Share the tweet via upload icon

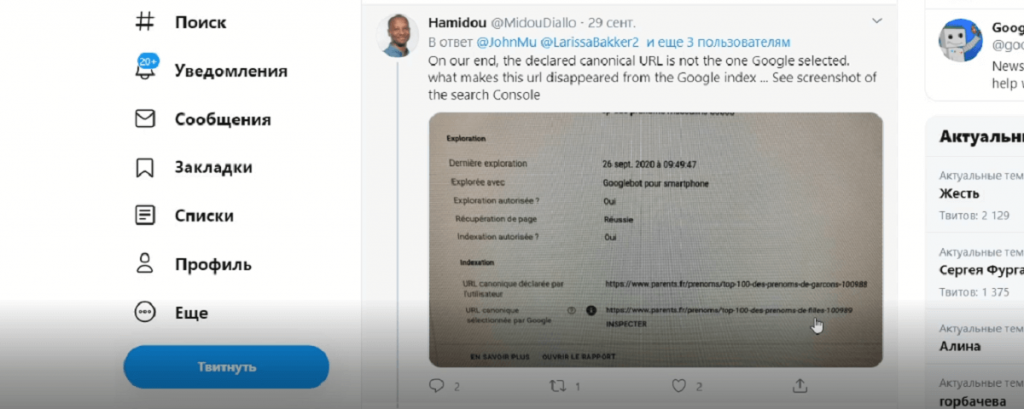800,385
